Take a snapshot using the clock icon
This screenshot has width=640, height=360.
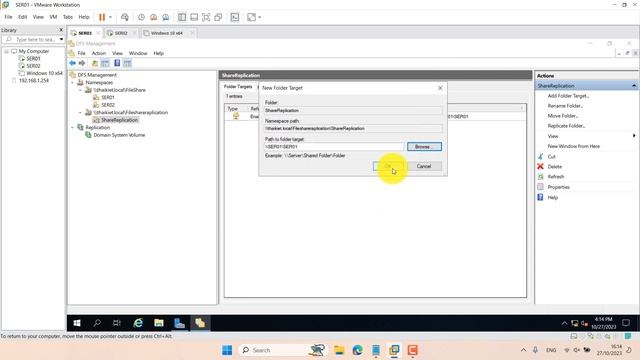141,17
